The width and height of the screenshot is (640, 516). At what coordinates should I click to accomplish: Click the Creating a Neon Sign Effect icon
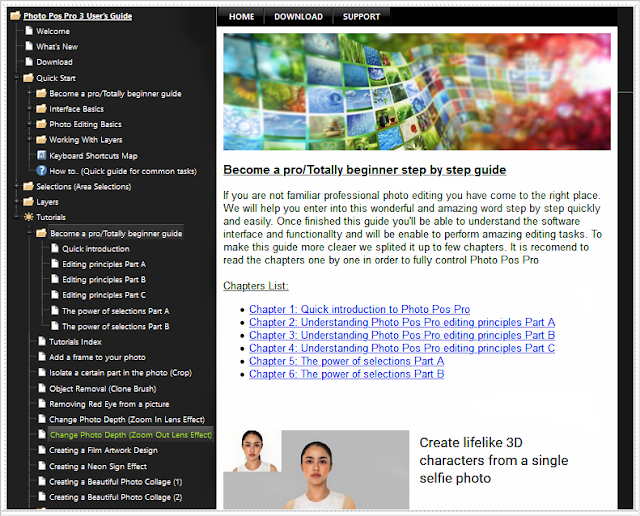point(42,466)
